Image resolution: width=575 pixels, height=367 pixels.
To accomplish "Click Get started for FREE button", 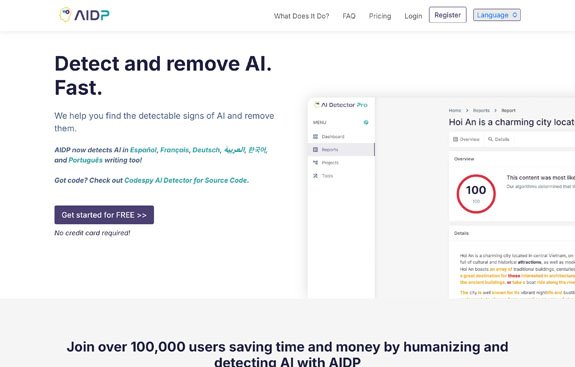I will pos(104,215).
